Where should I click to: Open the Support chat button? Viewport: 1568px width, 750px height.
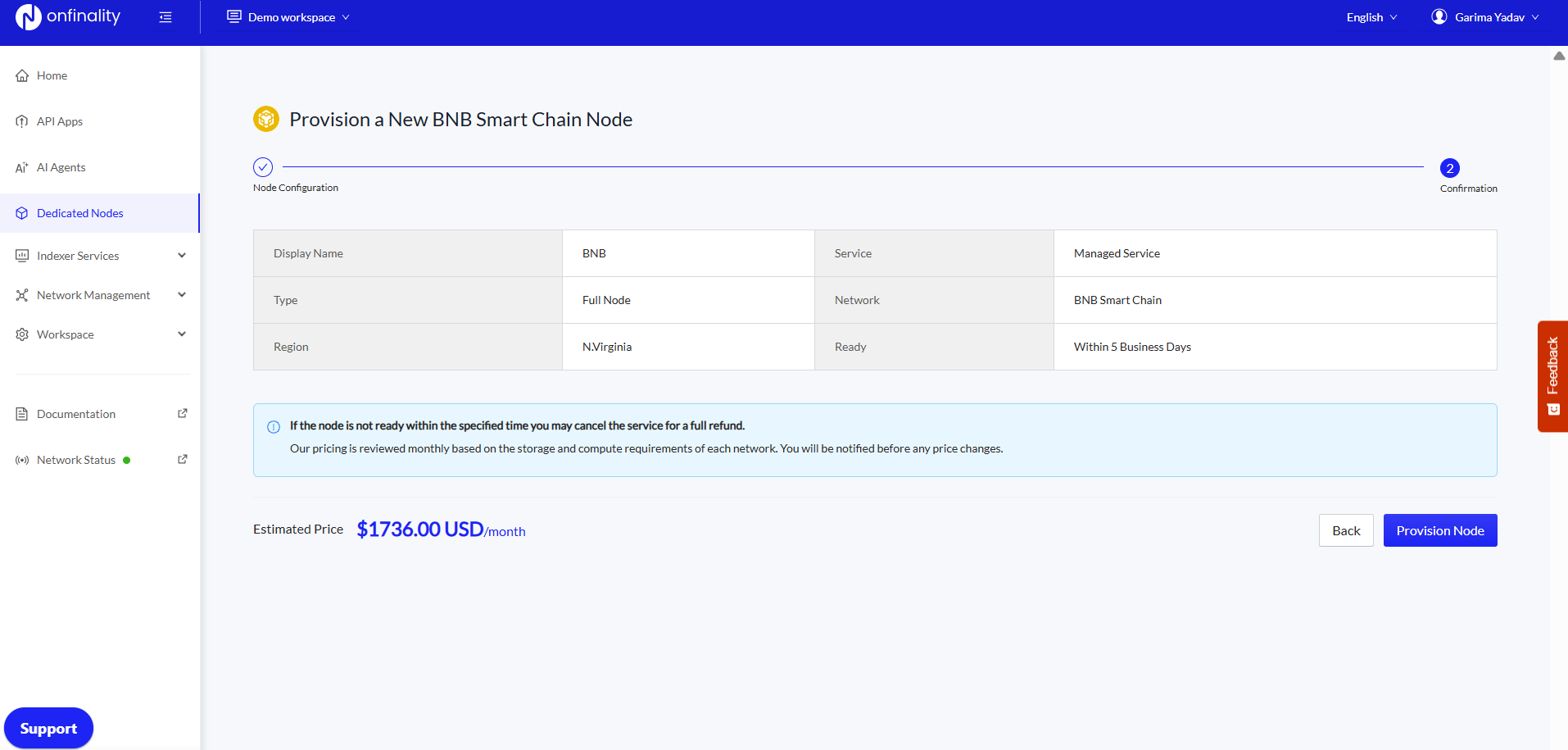(48, 728)
